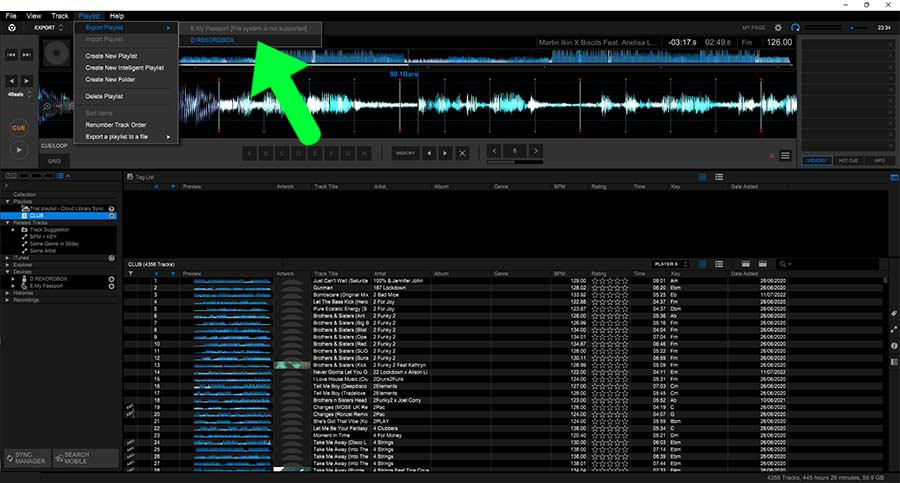The width and height of the screenshot is (900, 483).
Task: Click sync circle next to E:My Passport
Action: (x=111, y=286)
